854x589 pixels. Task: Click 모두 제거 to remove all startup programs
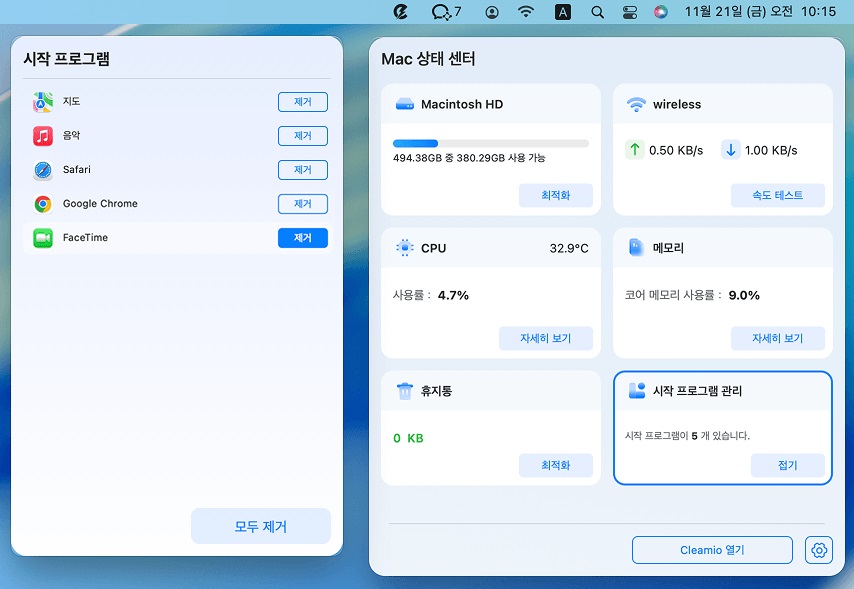[x=261, y=526]
